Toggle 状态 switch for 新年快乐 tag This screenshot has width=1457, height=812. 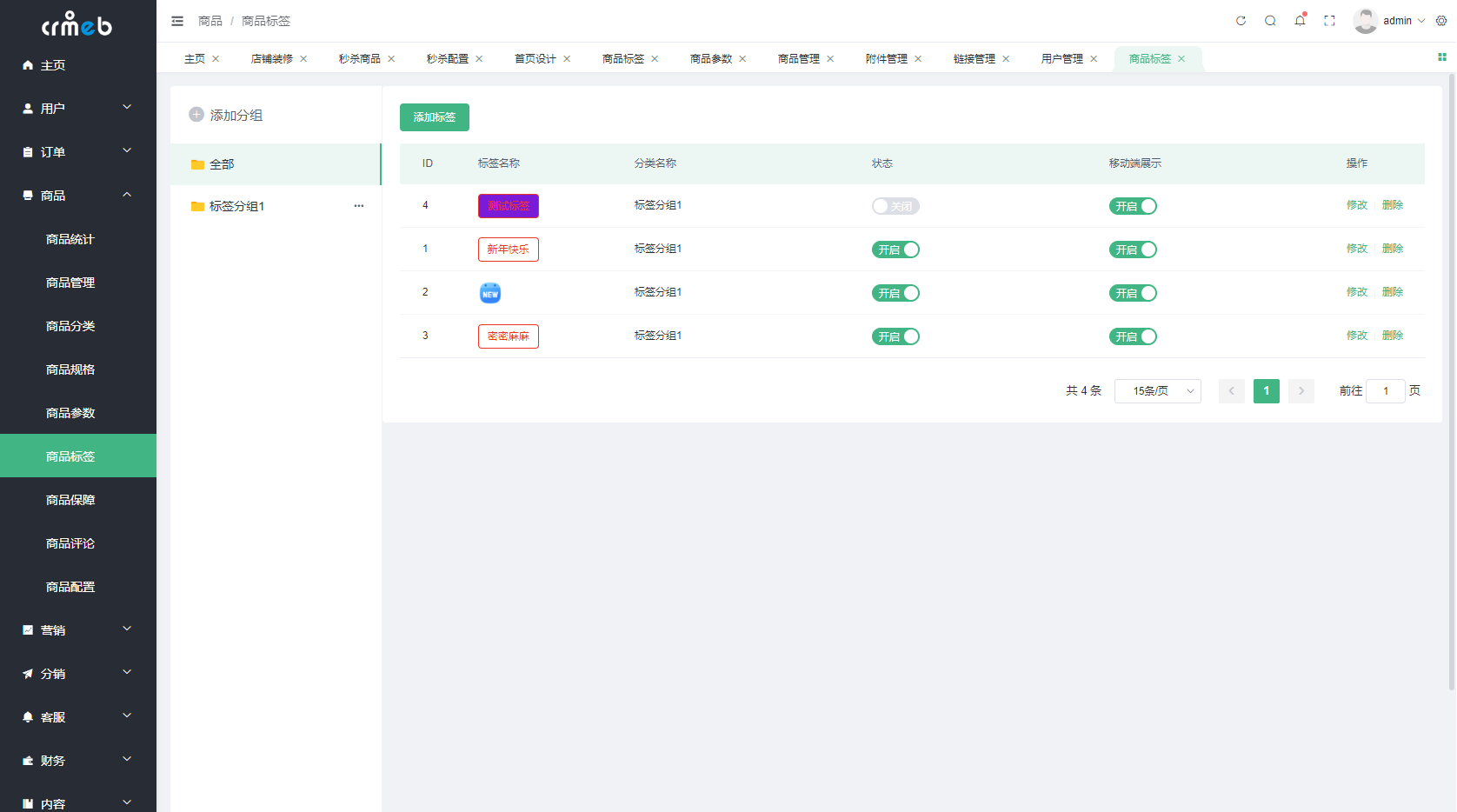point(895,250)
